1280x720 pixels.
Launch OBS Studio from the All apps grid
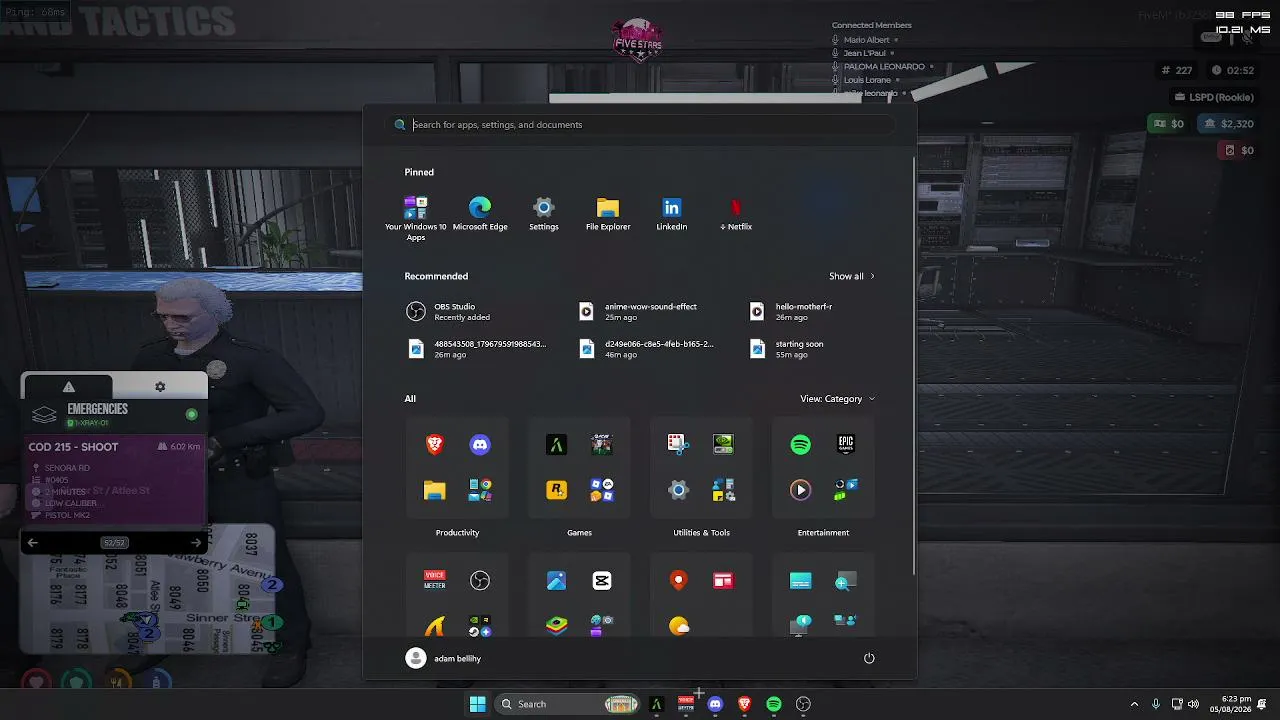481,581
